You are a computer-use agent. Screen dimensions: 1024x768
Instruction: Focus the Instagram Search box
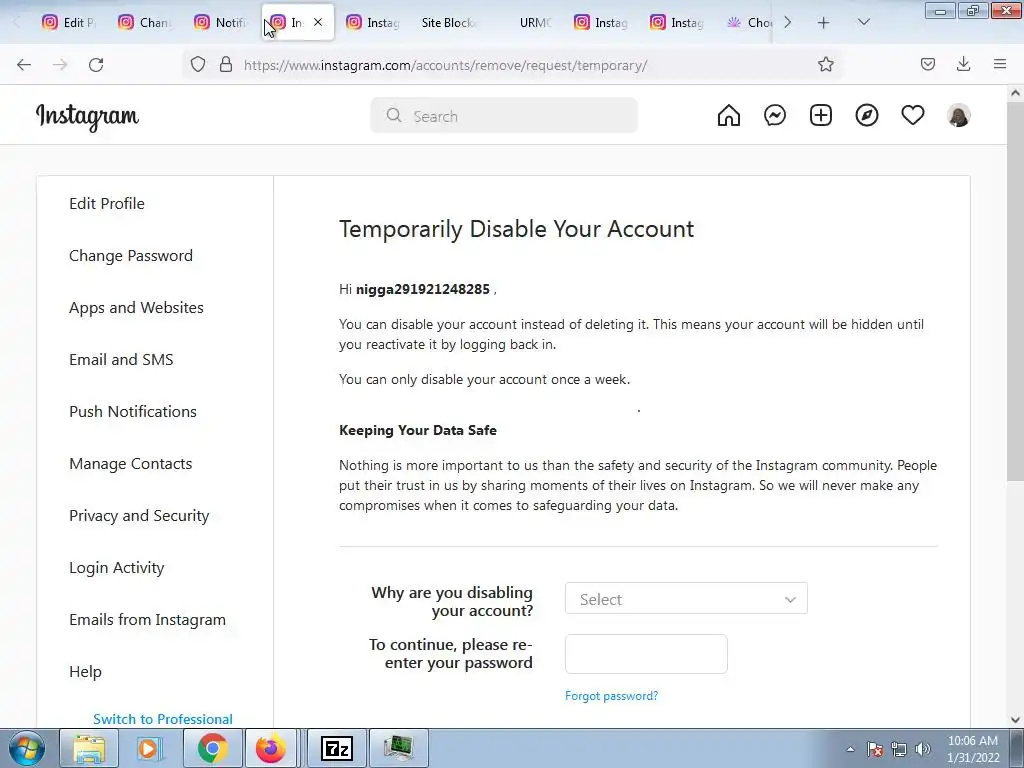[x=504, y=116]
